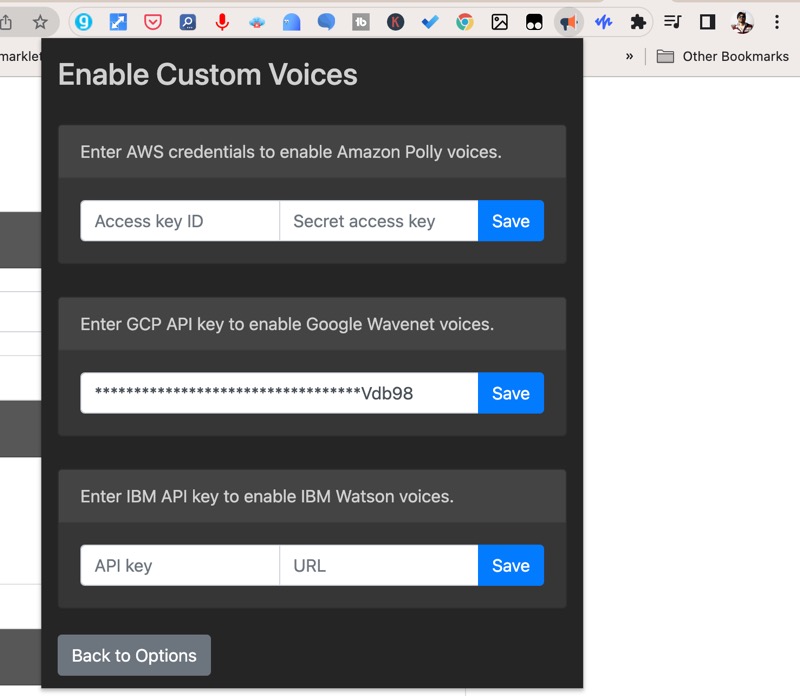The image size is (800, 696).
Task: Open the Extensions puzzle-piece menu
Action: (638, 22)
